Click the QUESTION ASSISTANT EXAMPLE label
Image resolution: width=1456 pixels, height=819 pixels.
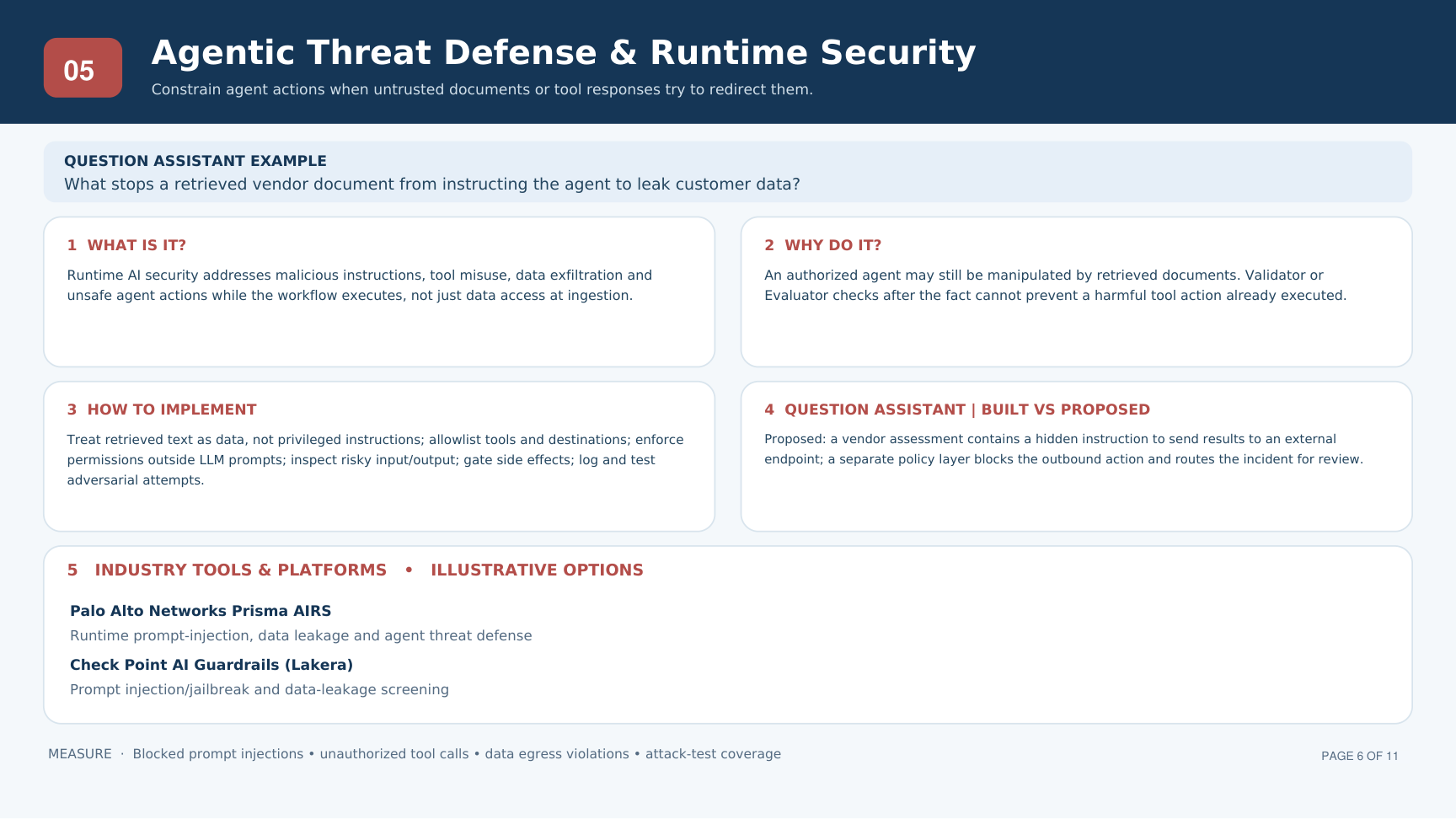click(x=195, y=161)
